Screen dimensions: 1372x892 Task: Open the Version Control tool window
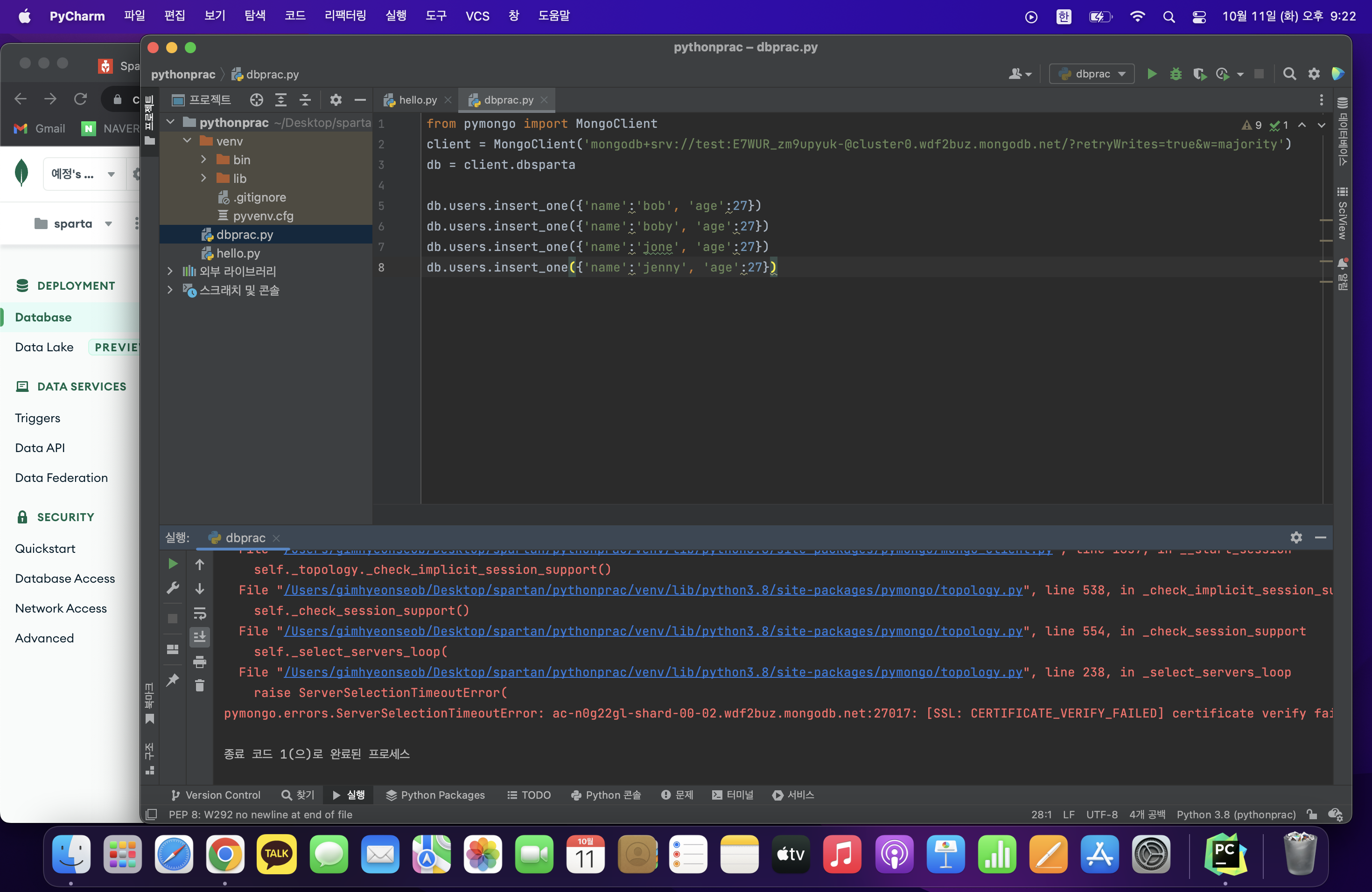tap(216, 794)
